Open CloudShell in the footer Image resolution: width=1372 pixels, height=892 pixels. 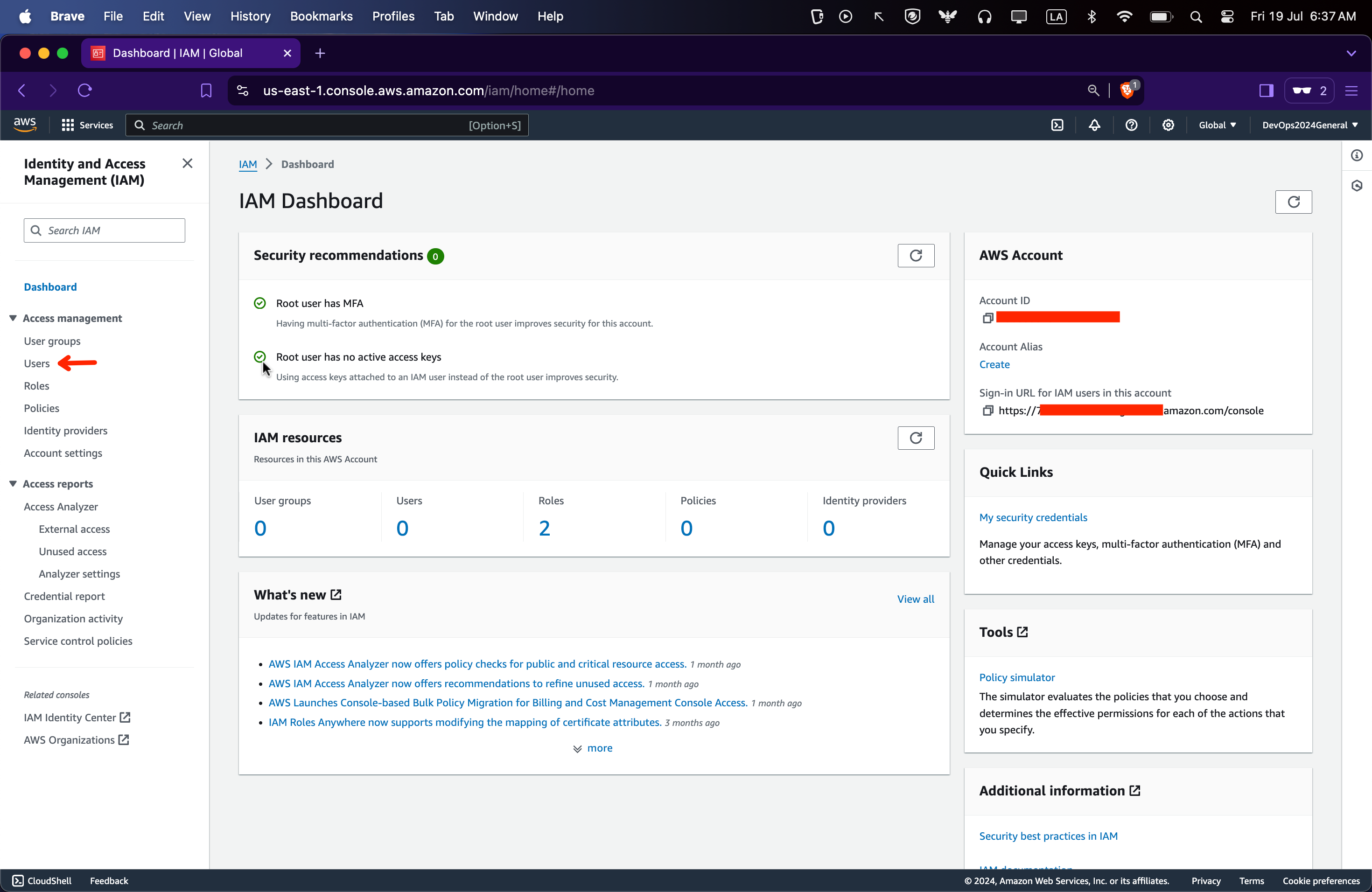[42, 880]
